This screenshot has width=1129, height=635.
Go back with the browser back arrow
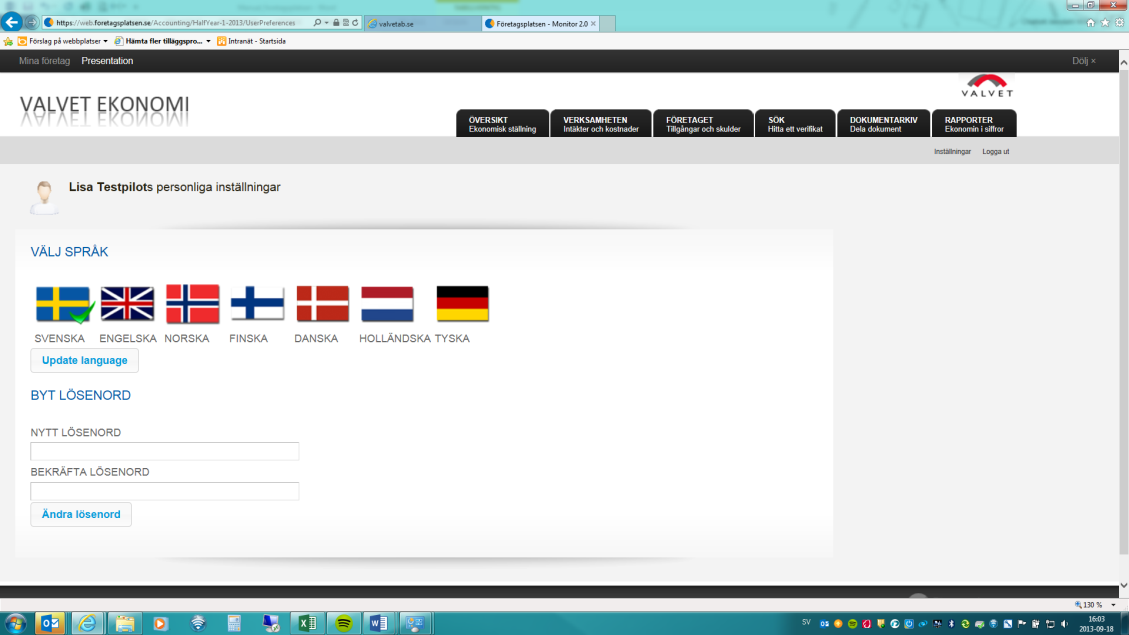[x=12, y=22]
